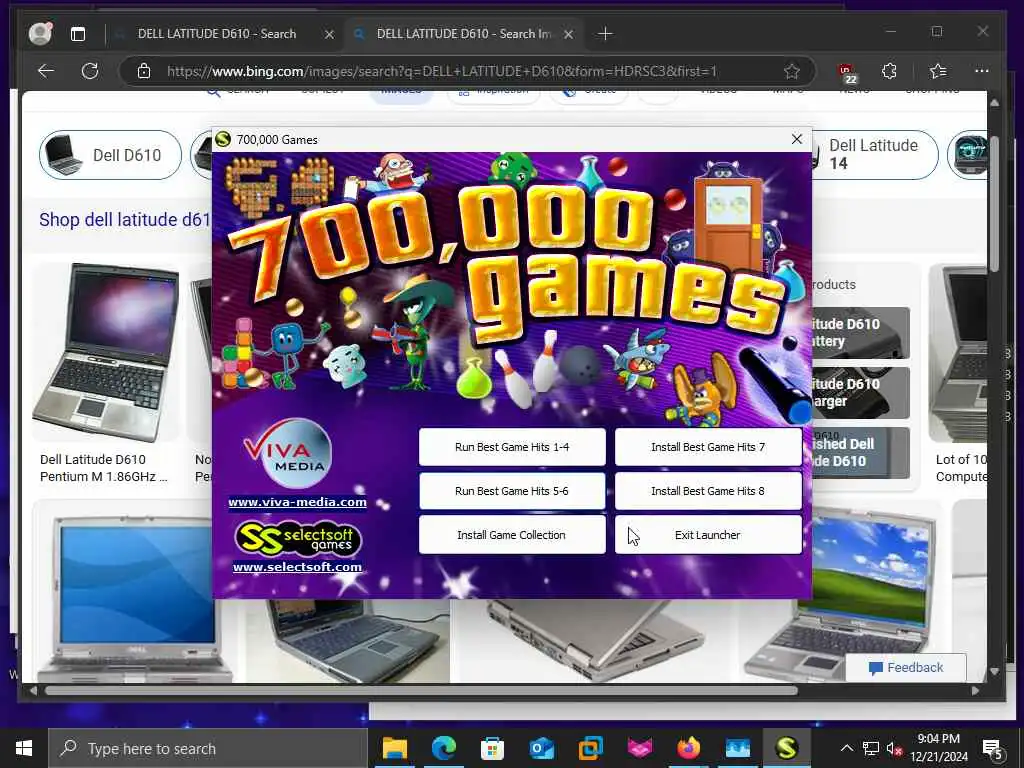Click the Edge address bar URL
This screenshot has height=768, width=1024.
point(442,71)
